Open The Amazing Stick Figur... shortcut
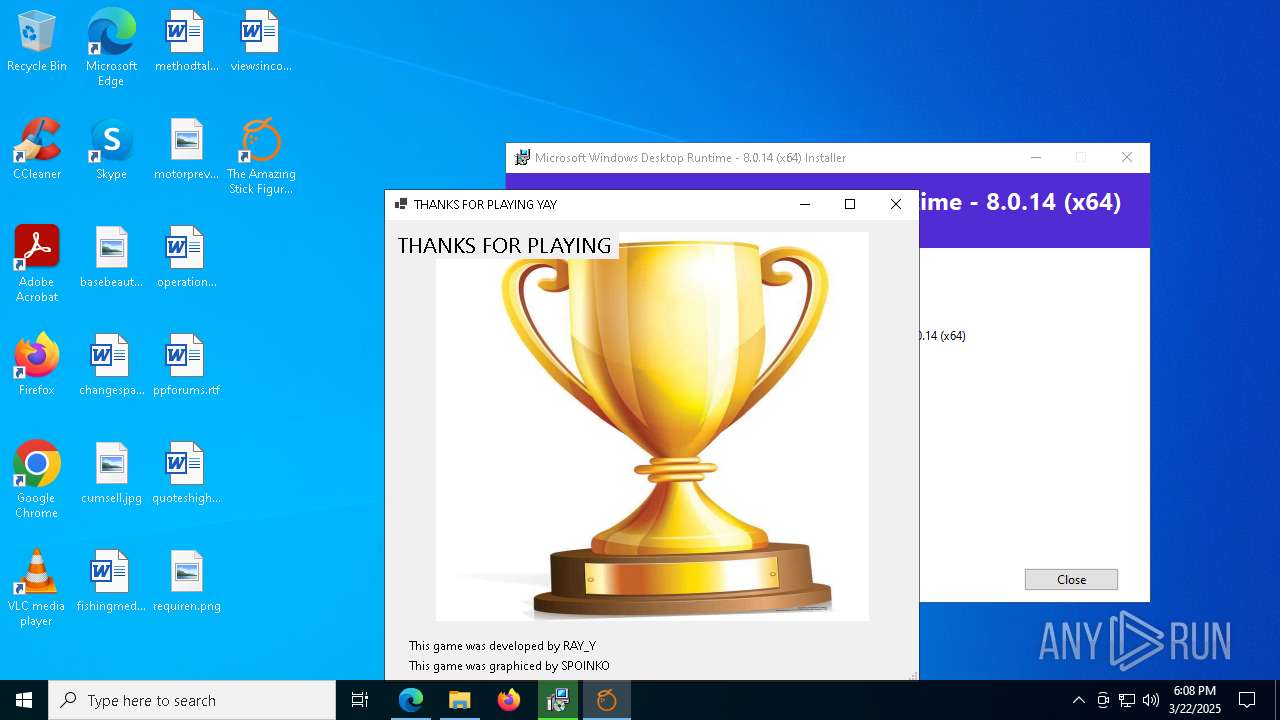Screen dimensions: 1280x720 point(261,157)
